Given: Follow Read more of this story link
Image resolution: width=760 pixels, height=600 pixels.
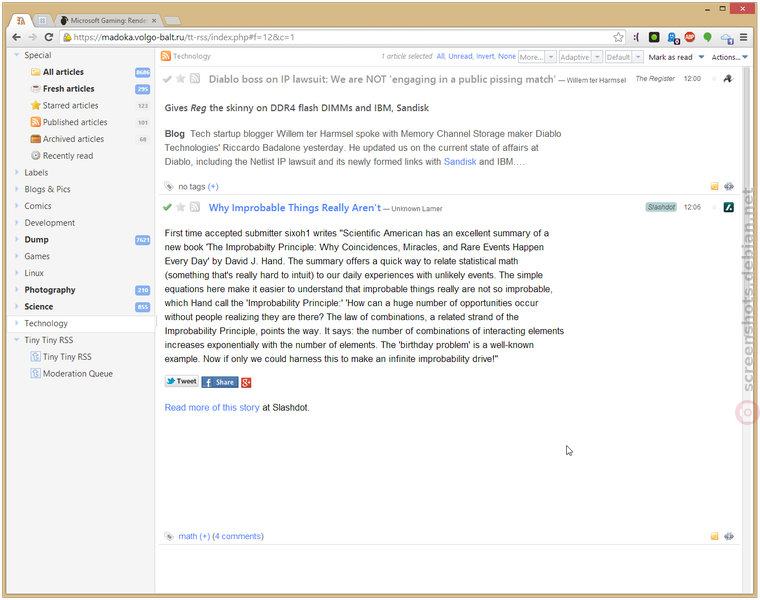Looking at the screenshot, I should point(212,408).
